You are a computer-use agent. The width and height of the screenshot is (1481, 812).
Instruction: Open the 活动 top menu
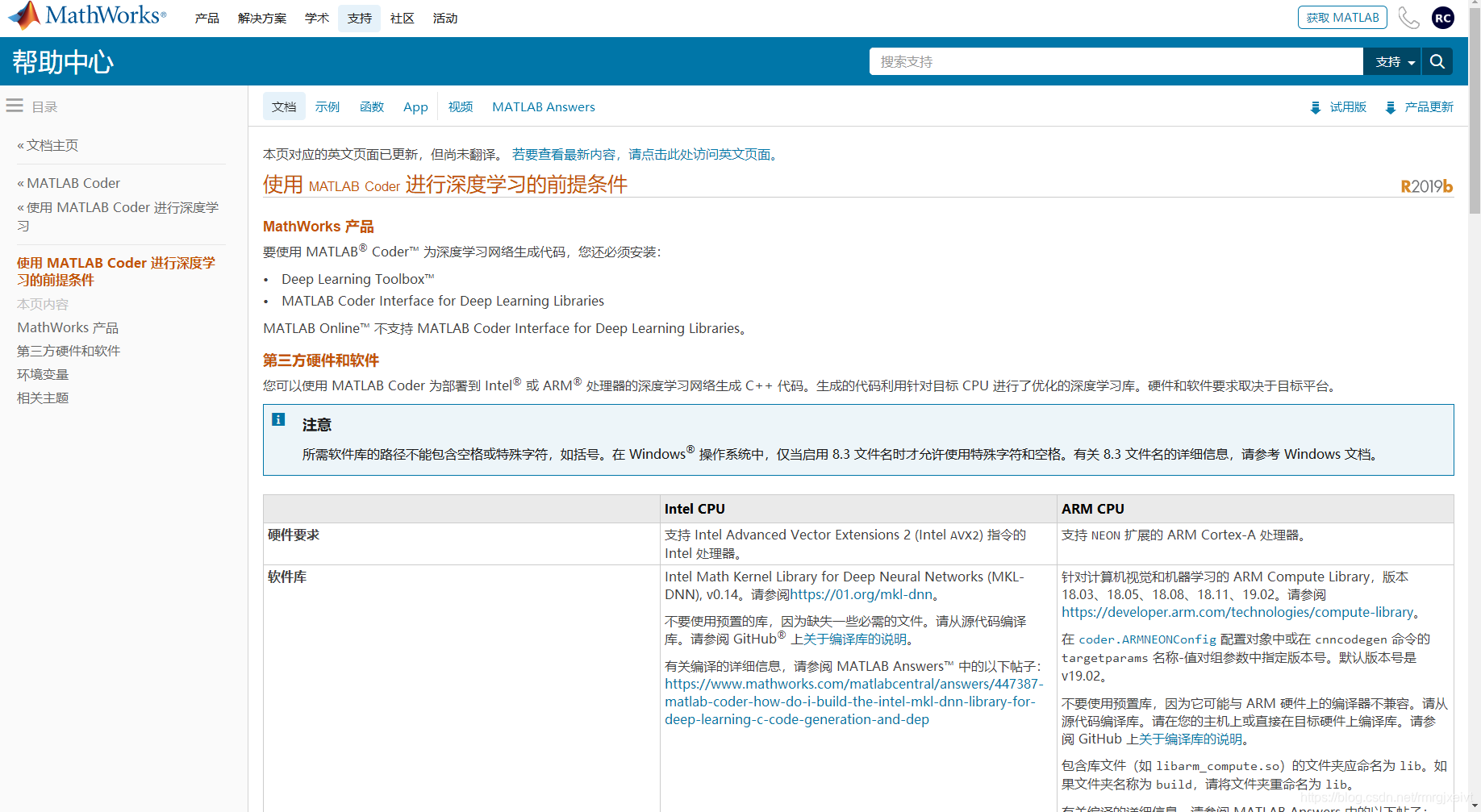click(444, 18)
